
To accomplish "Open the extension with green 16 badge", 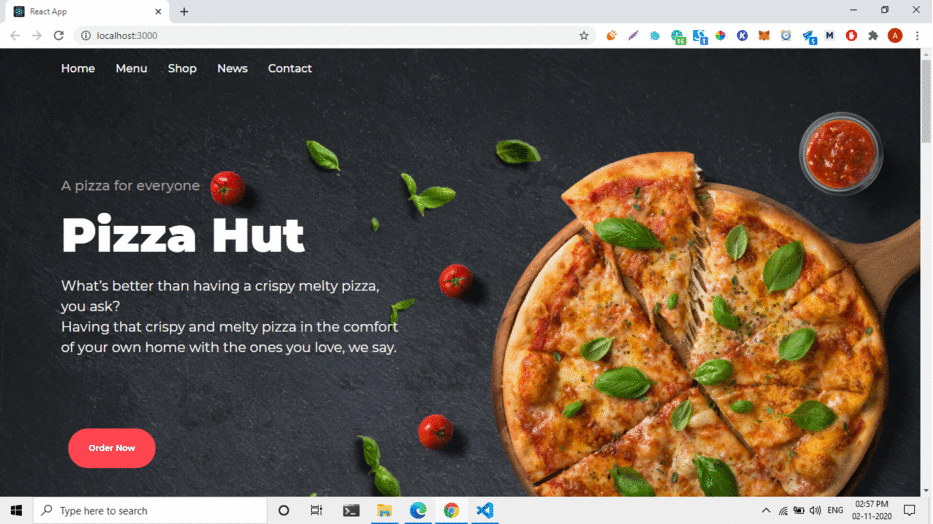I will pyautogui.click(x=678, y=37).
